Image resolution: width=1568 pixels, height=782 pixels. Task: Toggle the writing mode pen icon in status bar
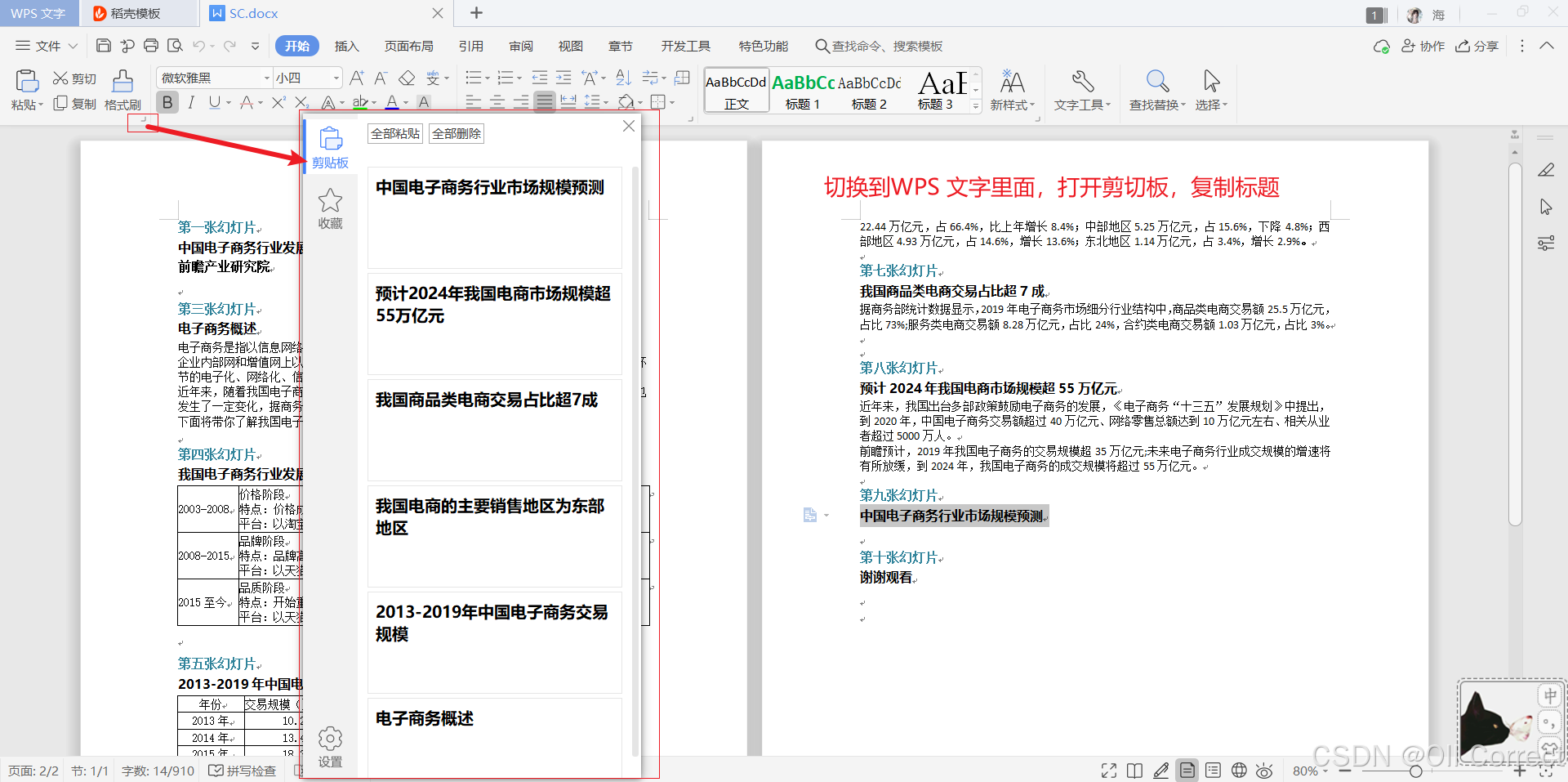pos(1160,771)
